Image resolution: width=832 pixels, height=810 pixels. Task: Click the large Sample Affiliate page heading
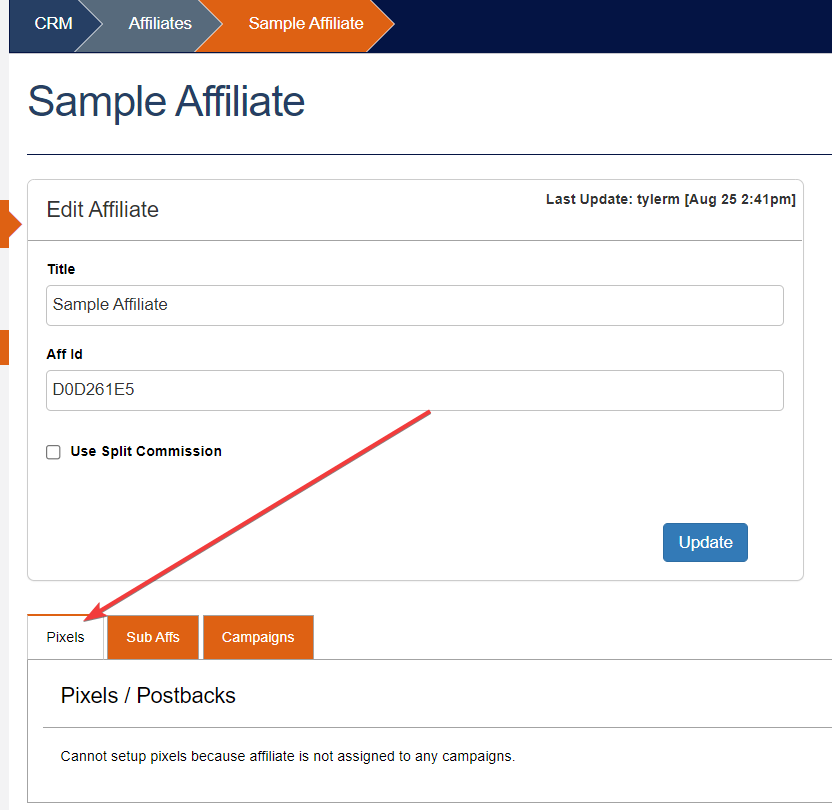166,102
